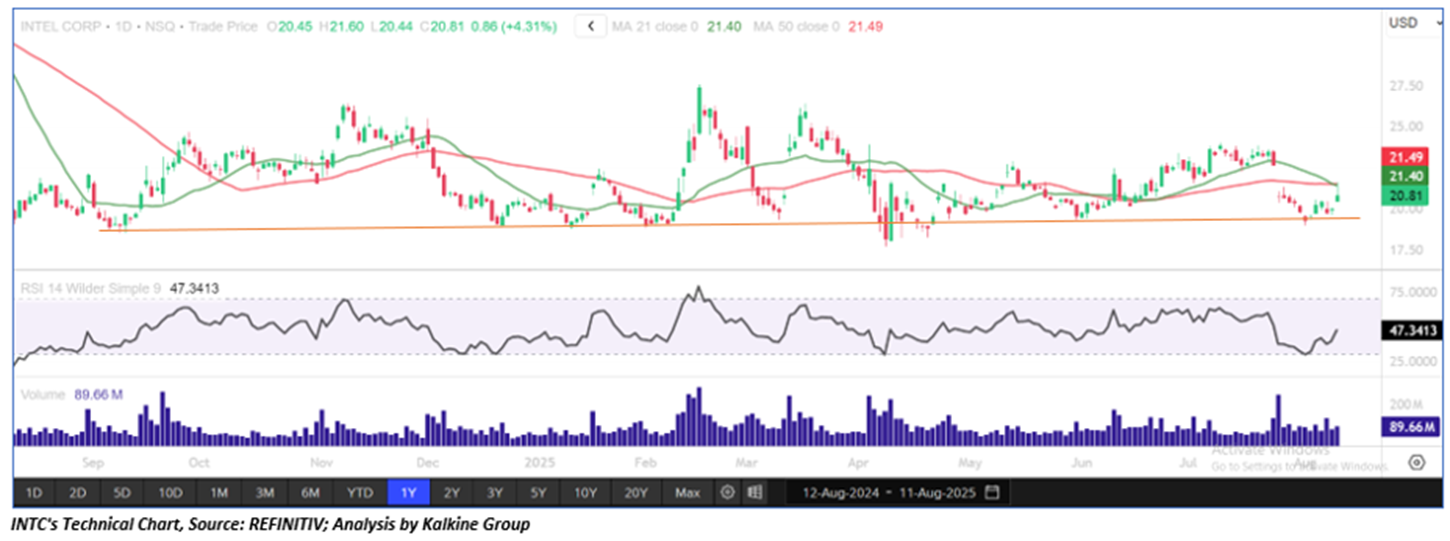Switch chart to 6M range
The height and width of the screenshot is (541, 1450).
[311, 493]
